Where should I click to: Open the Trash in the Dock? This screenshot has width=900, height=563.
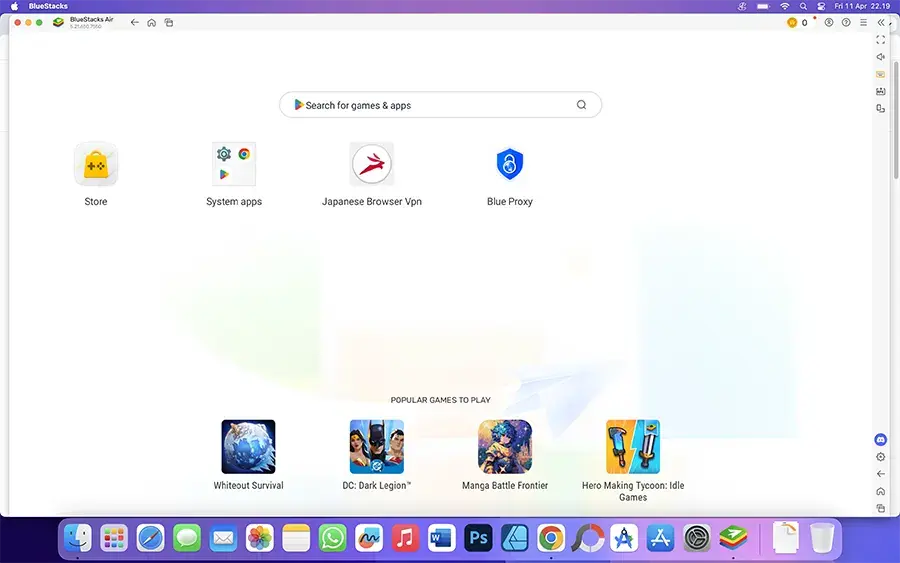pyautogui.click(x=822, y=538)
